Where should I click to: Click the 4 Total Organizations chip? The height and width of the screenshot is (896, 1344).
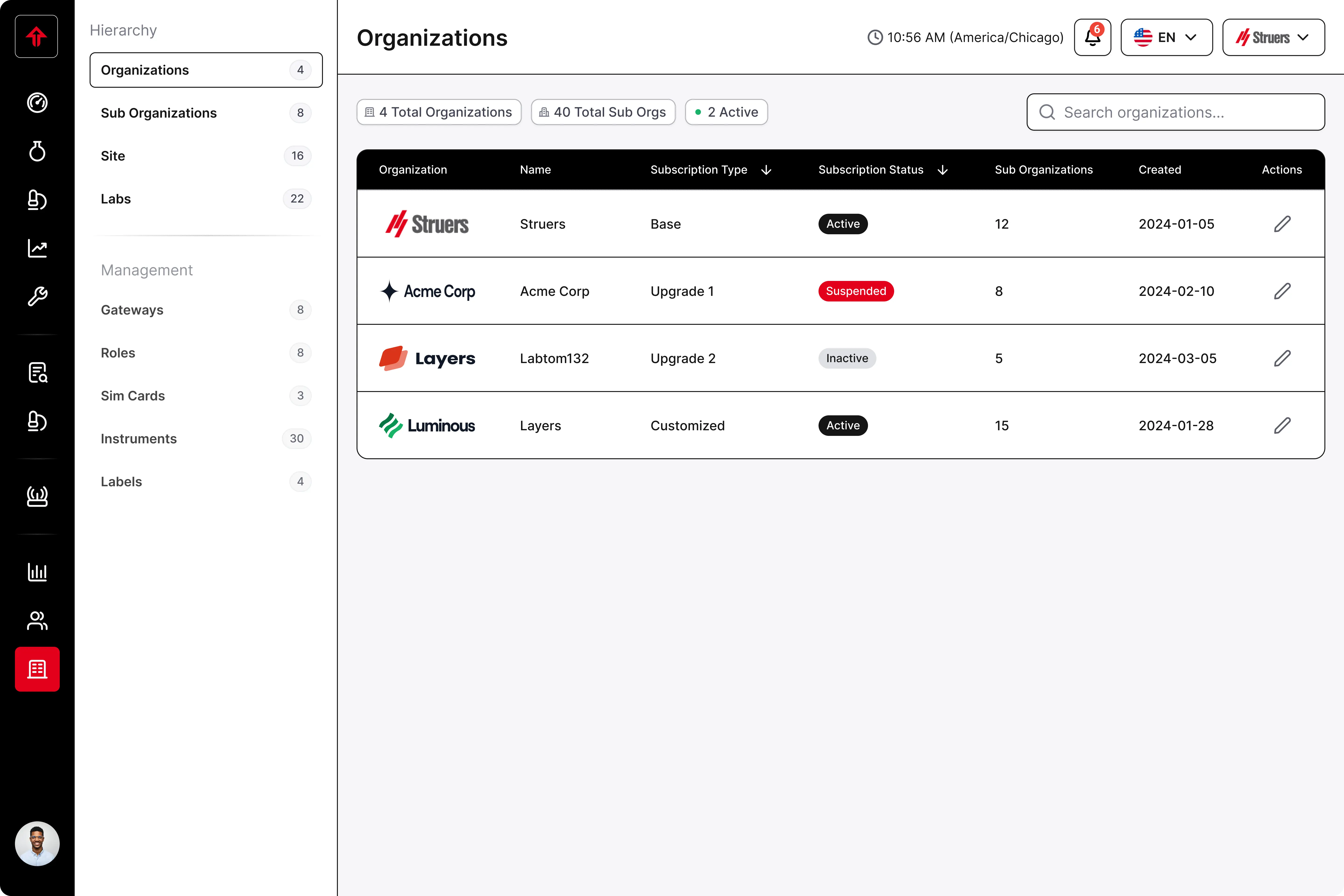point(439,112)
